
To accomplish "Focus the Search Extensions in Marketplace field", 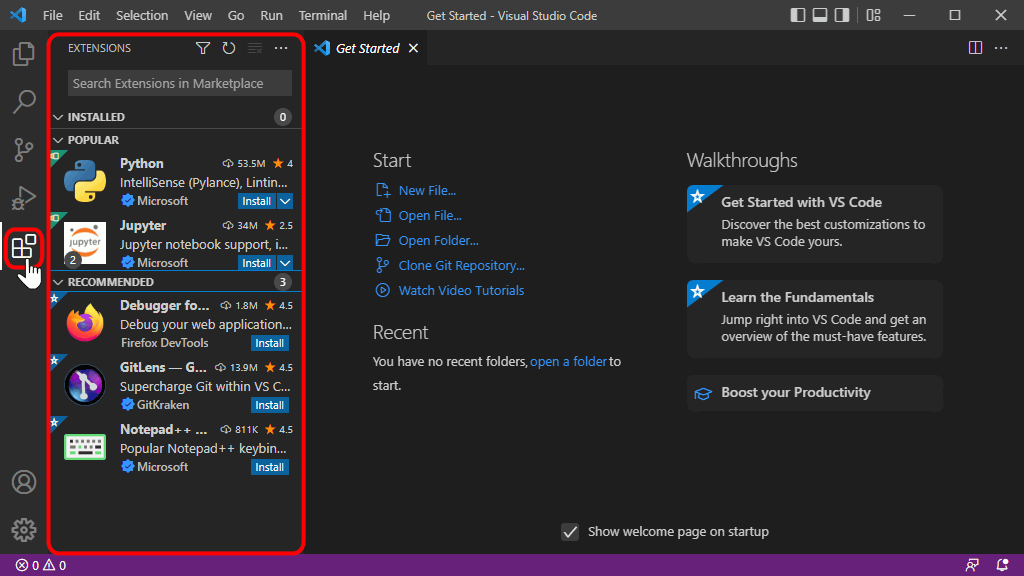I will point(180,84).
